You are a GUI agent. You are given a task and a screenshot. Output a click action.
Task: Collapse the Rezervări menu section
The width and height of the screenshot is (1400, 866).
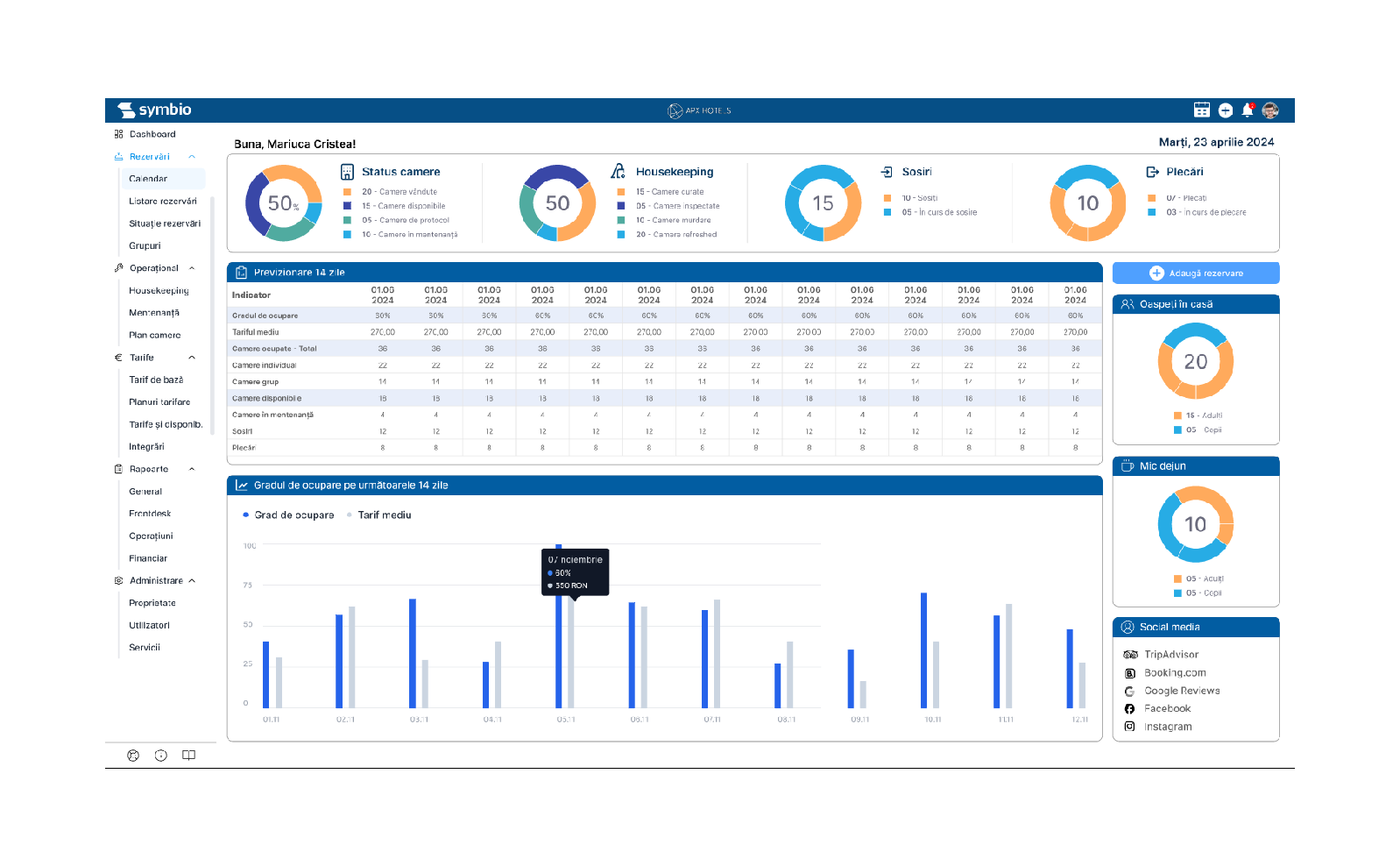click(192, 157)
